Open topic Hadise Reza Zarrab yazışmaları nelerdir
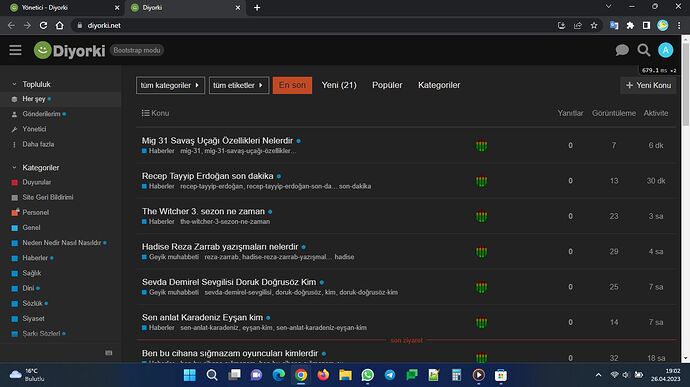 220,247
